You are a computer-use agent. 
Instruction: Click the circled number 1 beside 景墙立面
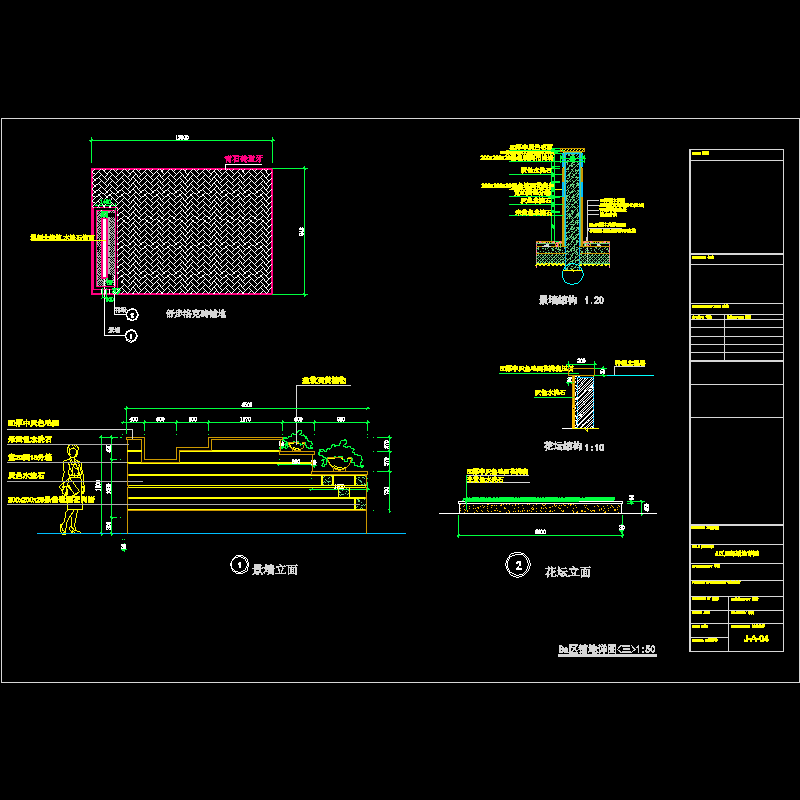[239, 565]
